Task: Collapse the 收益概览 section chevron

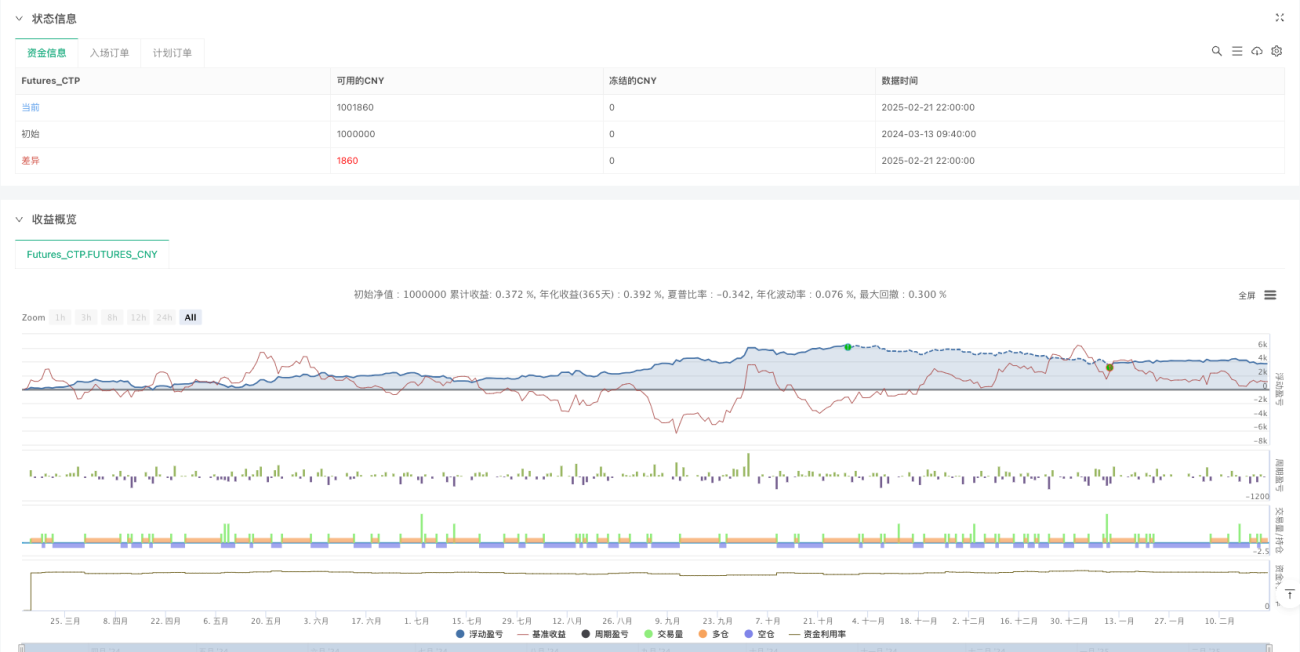Action: [x=18, y=219]
